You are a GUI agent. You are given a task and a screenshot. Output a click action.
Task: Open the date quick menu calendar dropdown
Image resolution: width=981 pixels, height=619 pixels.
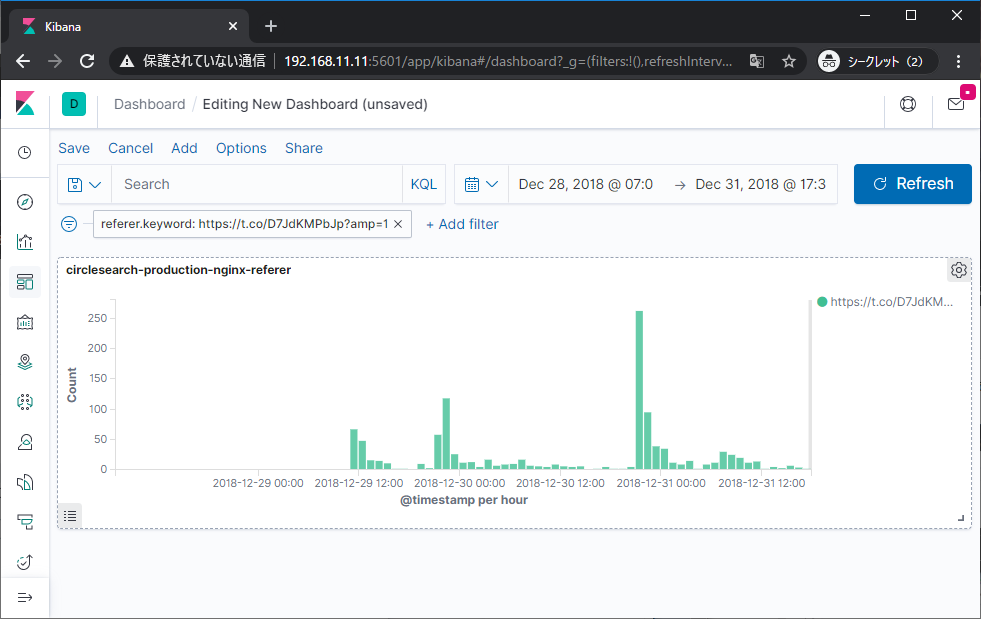pyautogui.click(x=481, y=184)
